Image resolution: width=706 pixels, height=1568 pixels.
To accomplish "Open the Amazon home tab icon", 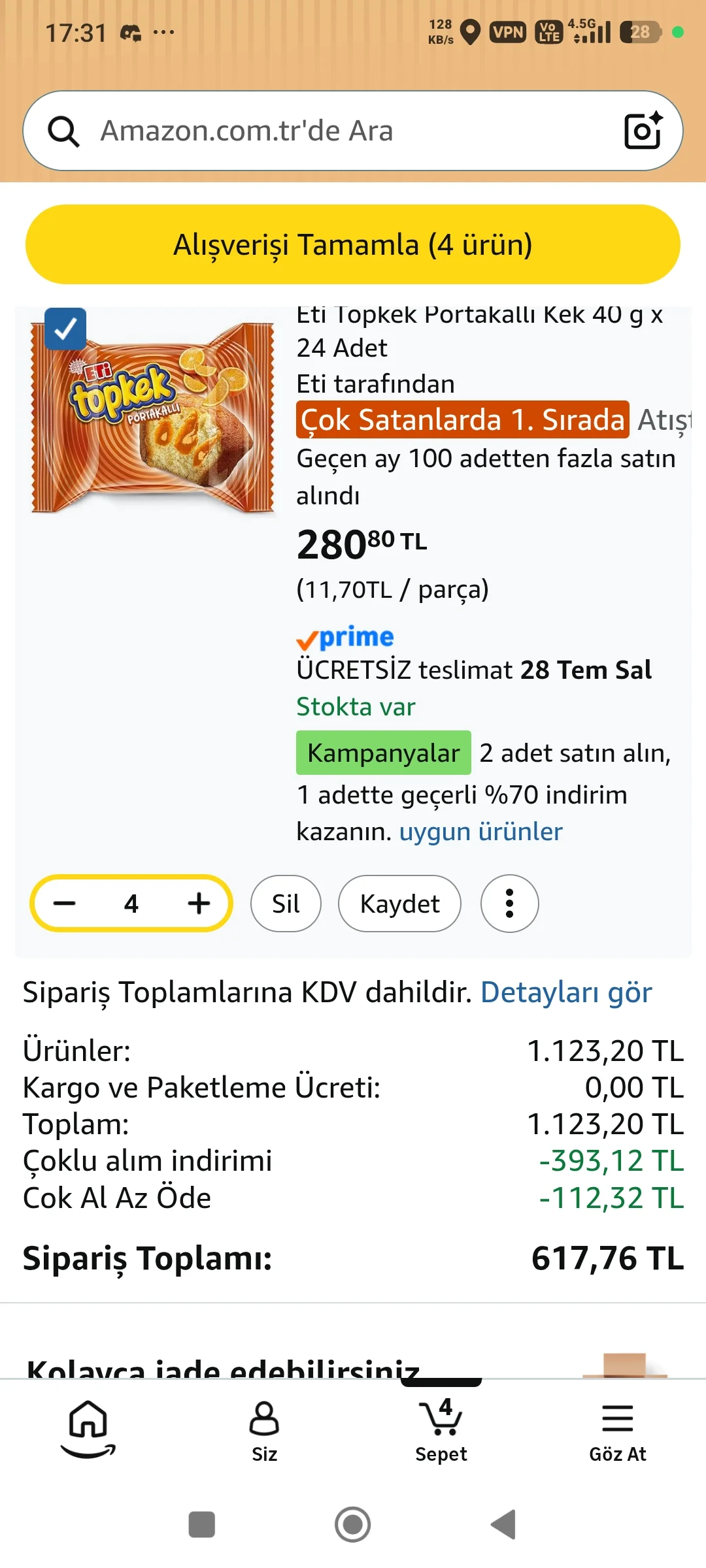I will click(88, 1428).
